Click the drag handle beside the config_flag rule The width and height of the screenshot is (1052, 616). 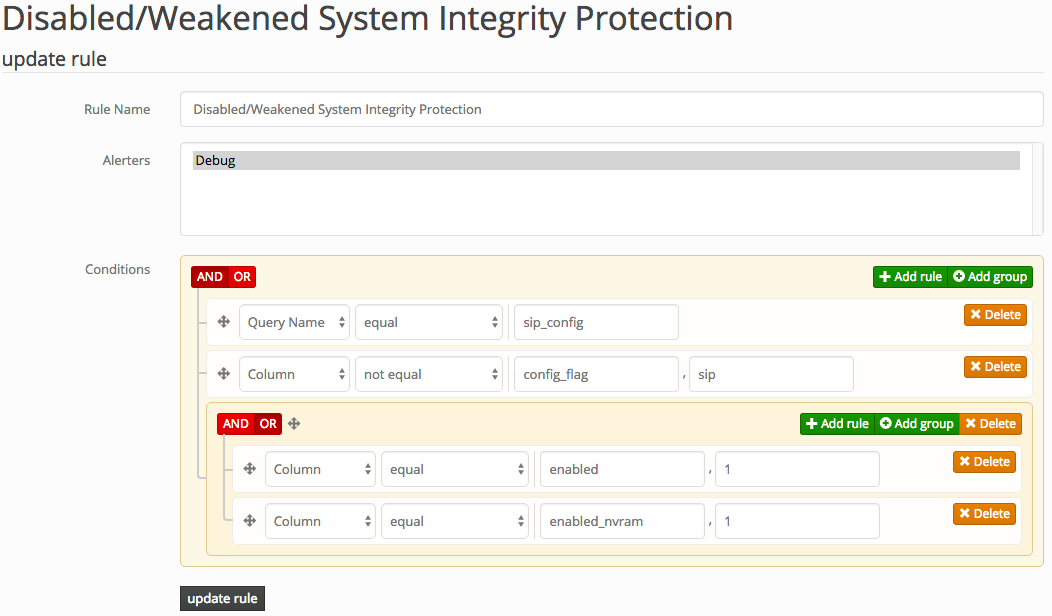click(223, 373)
